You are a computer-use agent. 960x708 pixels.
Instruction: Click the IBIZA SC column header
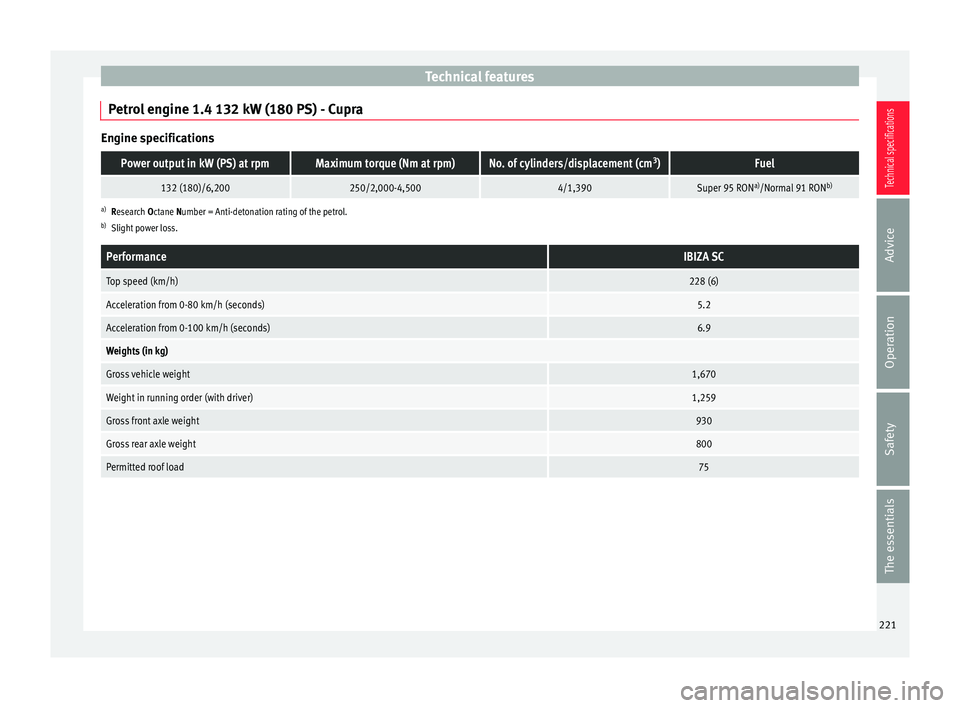click(702, 257)
